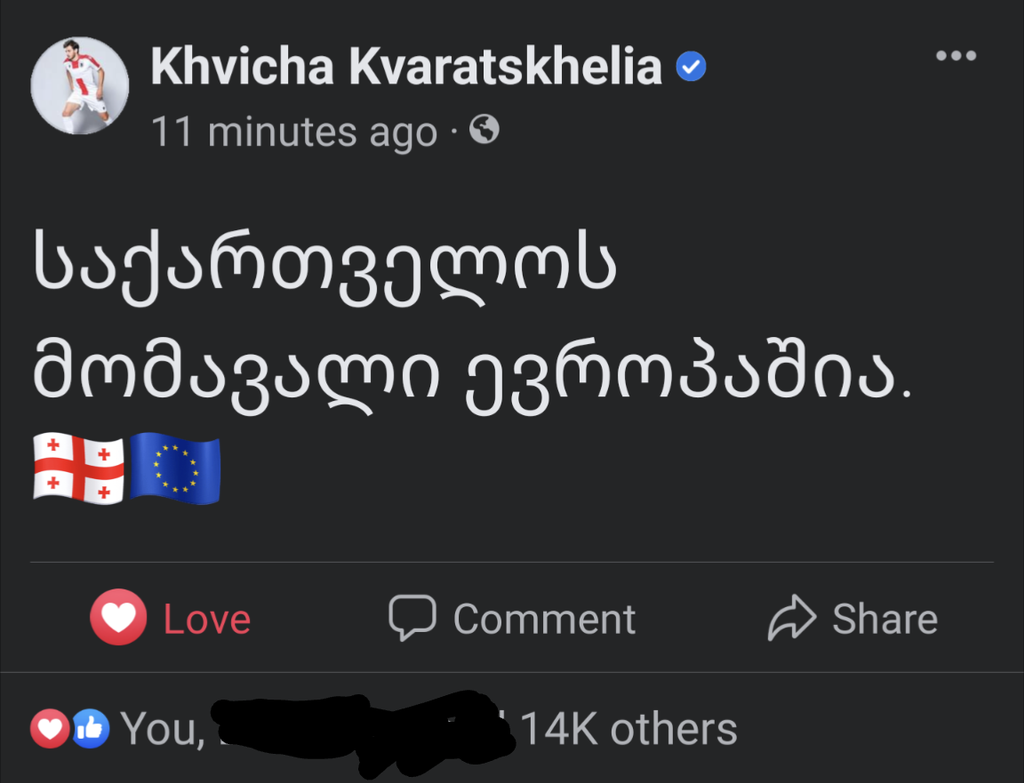
Task: Click the "11 minutes ago" timestamp
Action: (294, 132)
